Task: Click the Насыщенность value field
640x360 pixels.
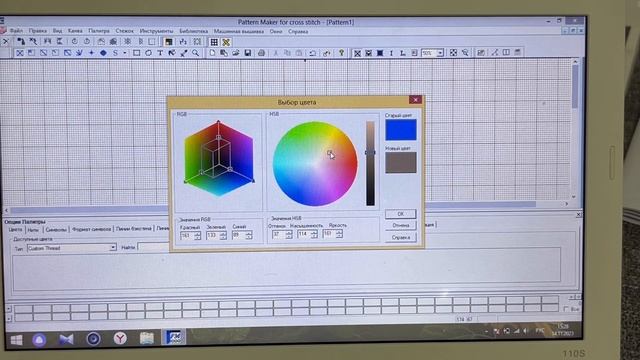Action: pyautogui.click(x=303, y=234)
